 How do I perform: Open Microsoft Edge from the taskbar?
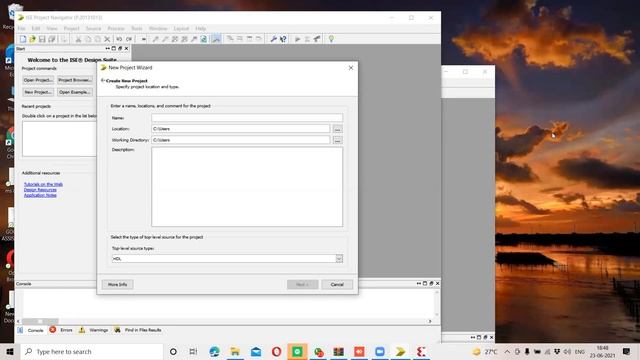(x=214, y=351)
